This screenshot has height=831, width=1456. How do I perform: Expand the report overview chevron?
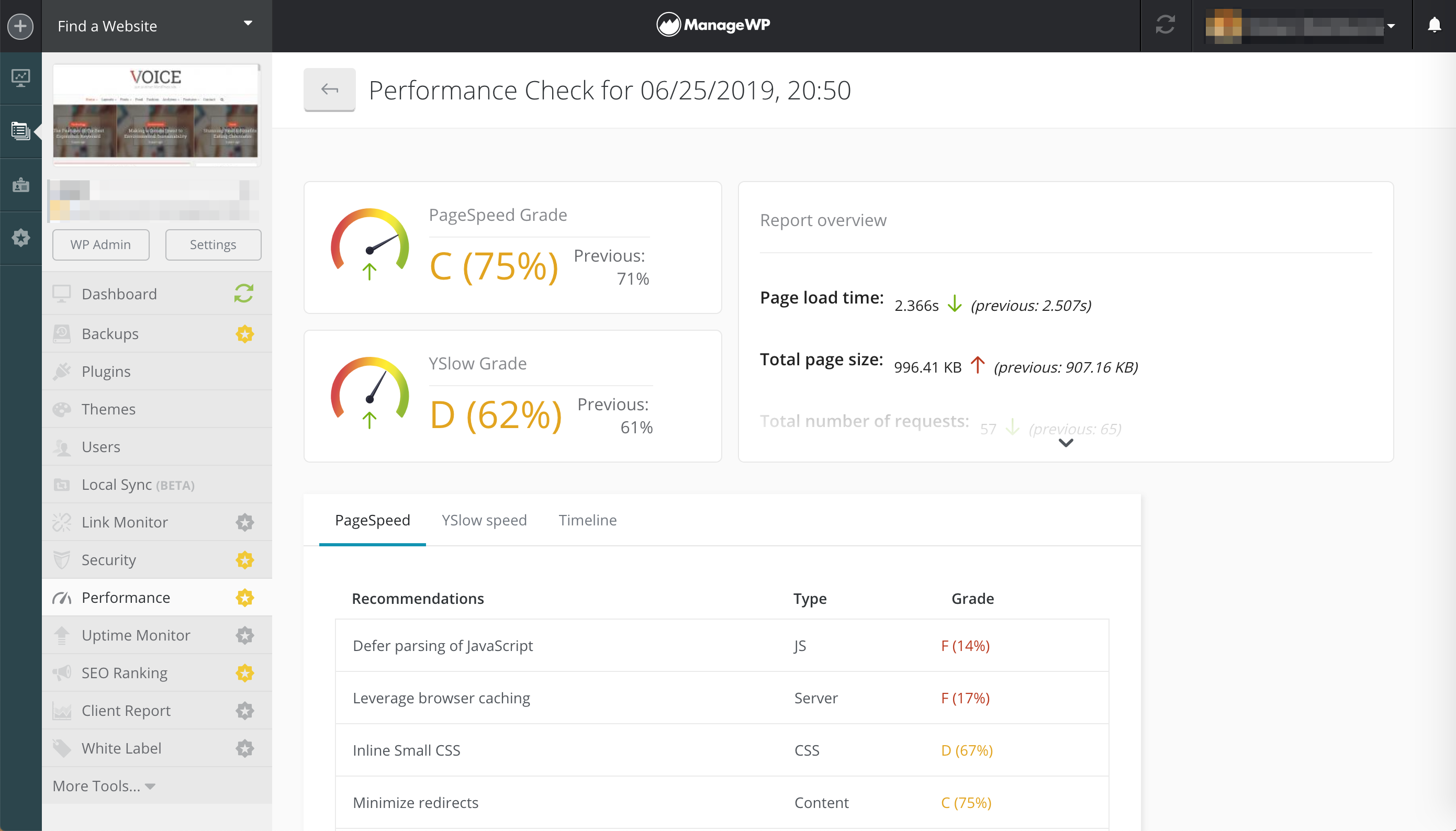[1066, 443]
